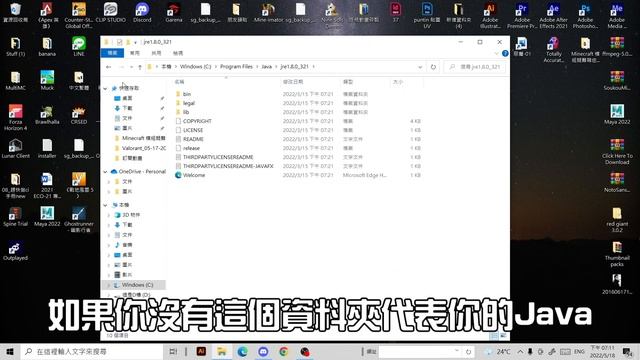Image resolution: width=640 pixels, height=360 pixels.
Task: Open the Garena desktop shortcut
Action: (x=174, y=12)
